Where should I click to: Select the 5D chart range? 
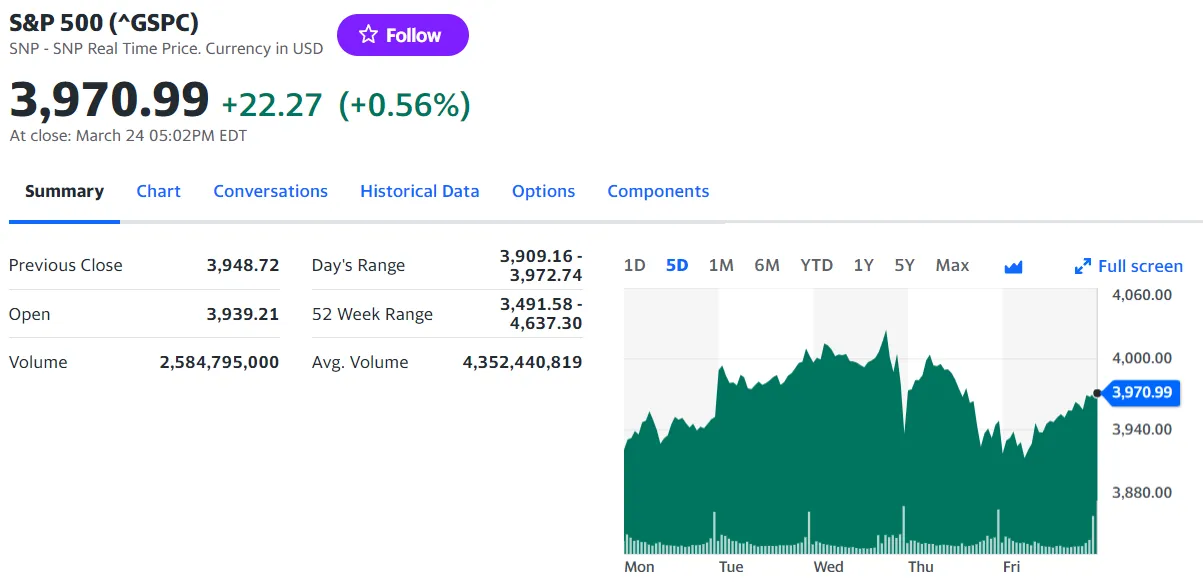tap(677, 265)
